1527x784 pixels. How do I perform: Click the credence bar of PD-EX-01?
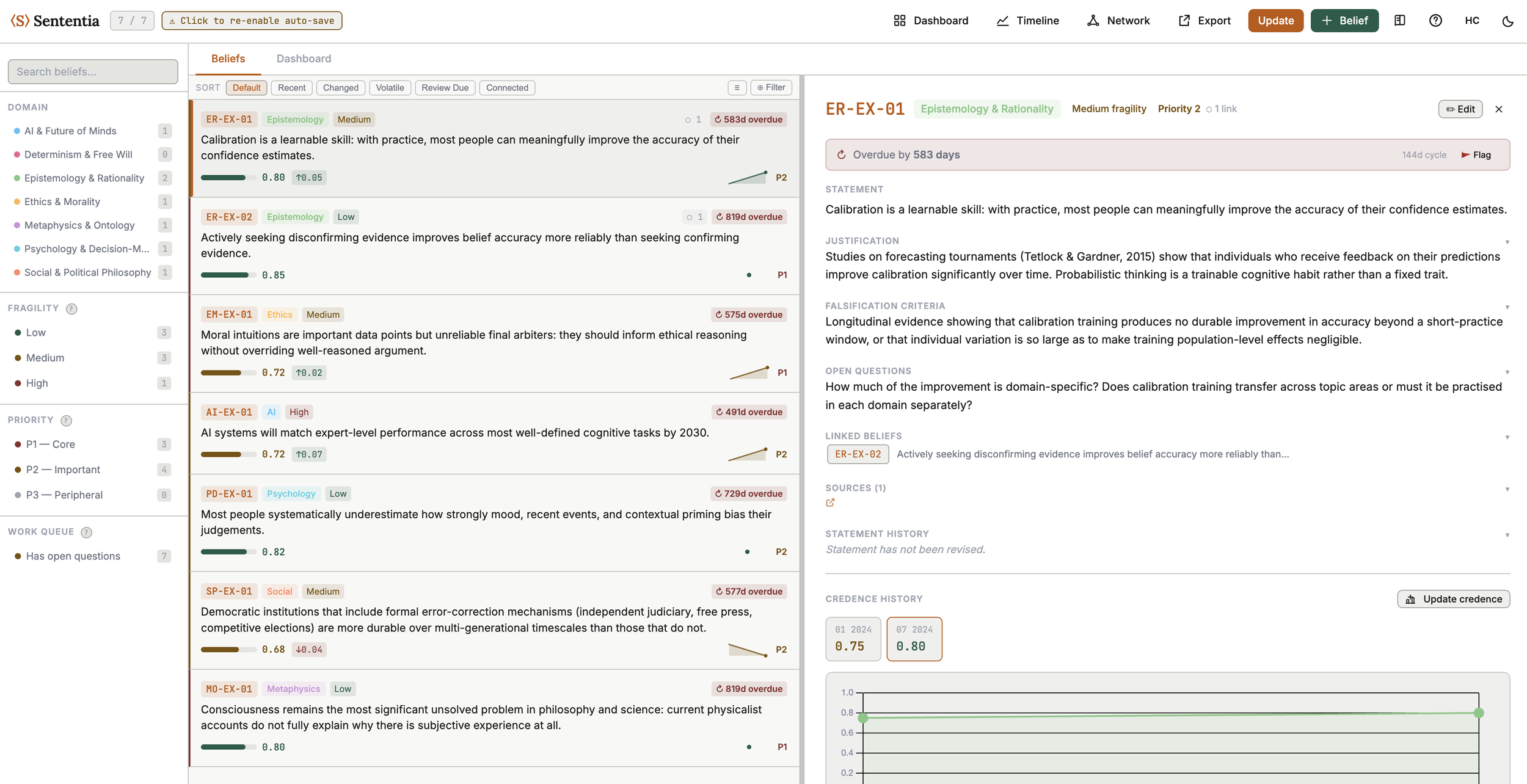point(228,552)
